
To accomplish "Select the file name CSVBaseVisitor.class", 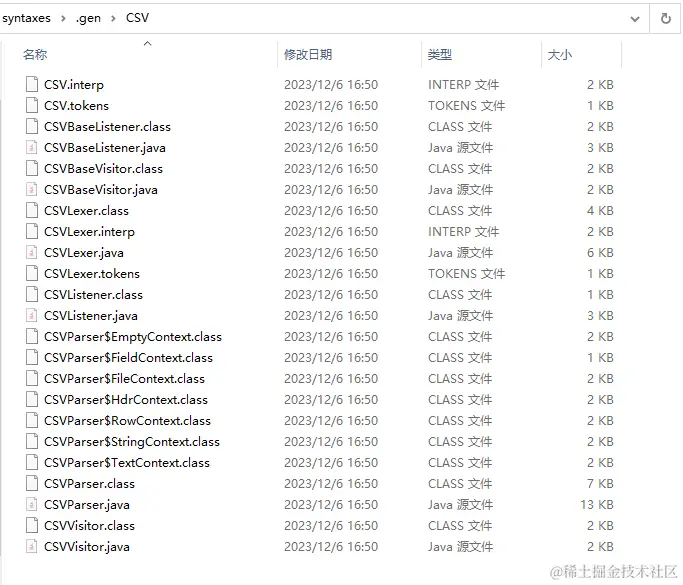I will [x=103, y=169].
